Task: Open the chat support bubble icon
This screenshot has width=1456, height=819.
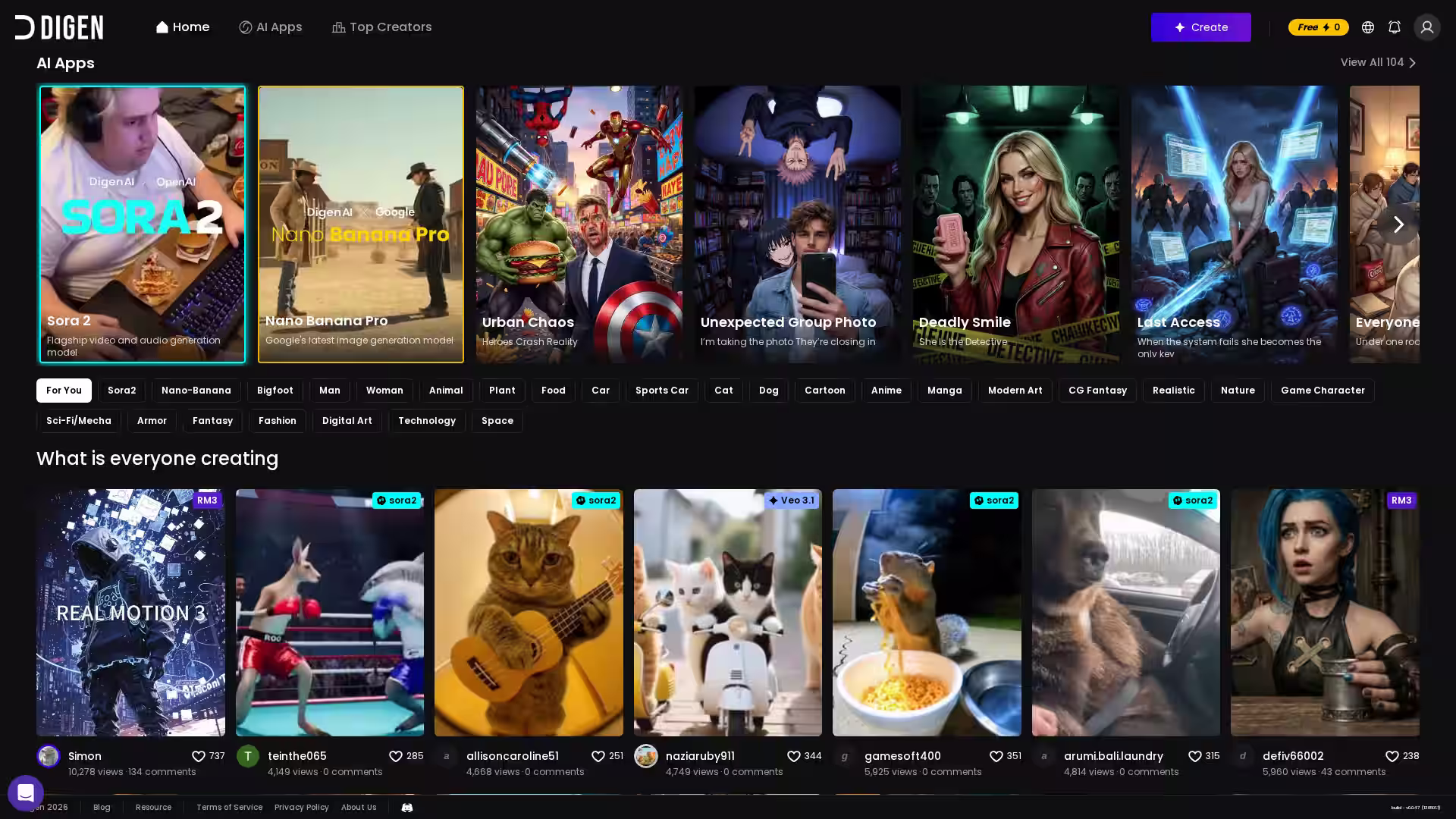Action: point(25,793)
